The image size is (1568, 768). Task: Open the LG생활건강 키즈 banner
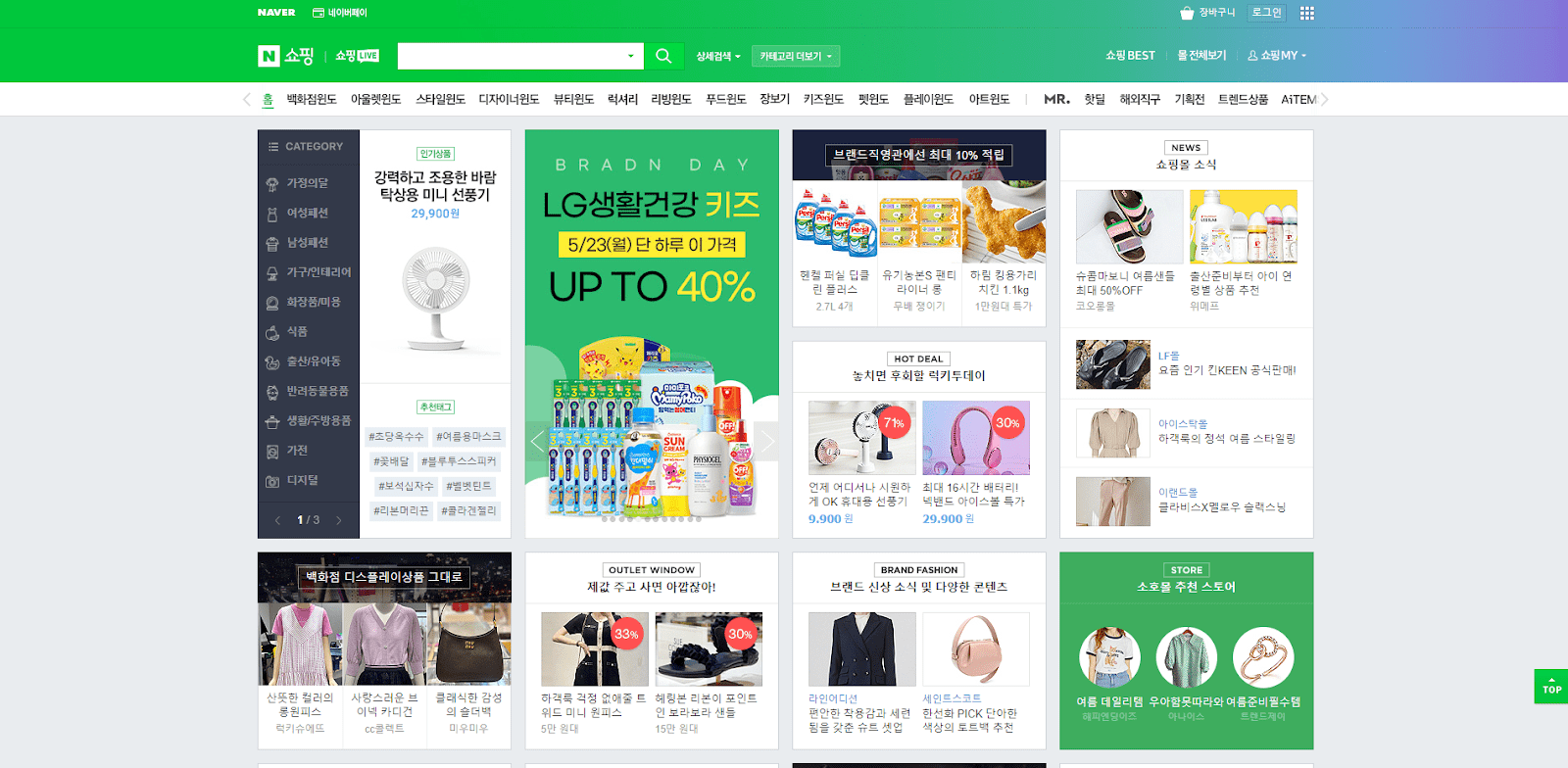coord(652,333)
